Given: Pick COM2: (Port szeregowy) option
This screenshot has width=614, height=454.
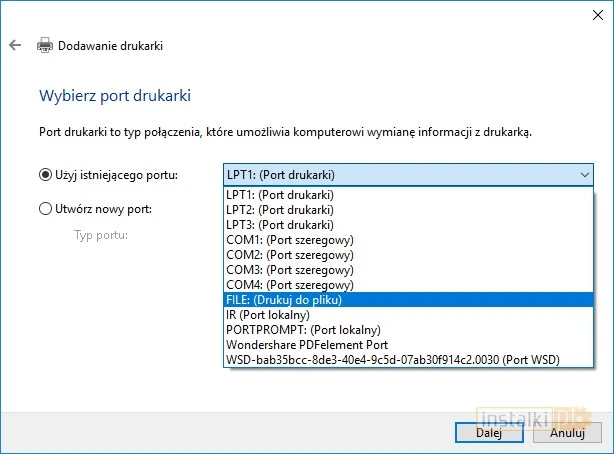Looking at the screenshot, I should pyautogui.click(x=290, y=255).
